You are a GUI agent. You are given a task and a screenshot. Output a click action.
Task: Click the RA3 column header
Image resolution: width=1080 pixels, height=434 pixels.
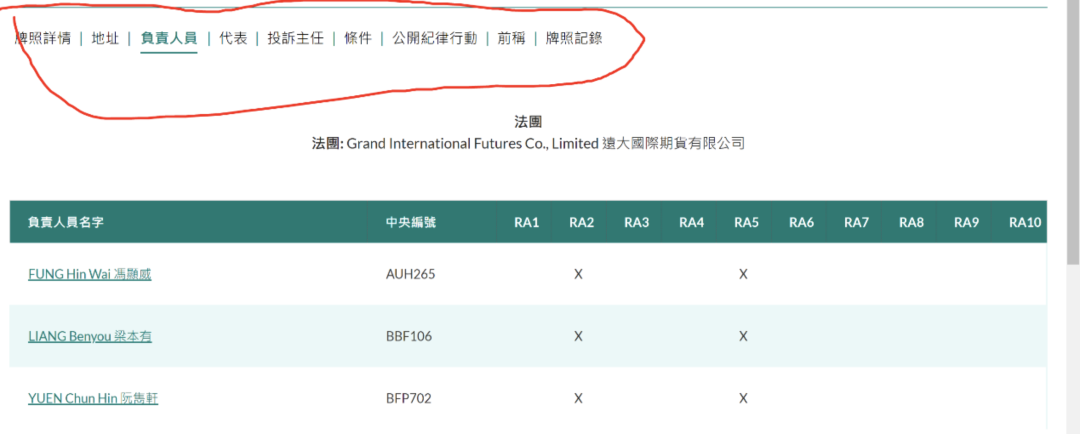pyautogui.click(x=636, y=222)
